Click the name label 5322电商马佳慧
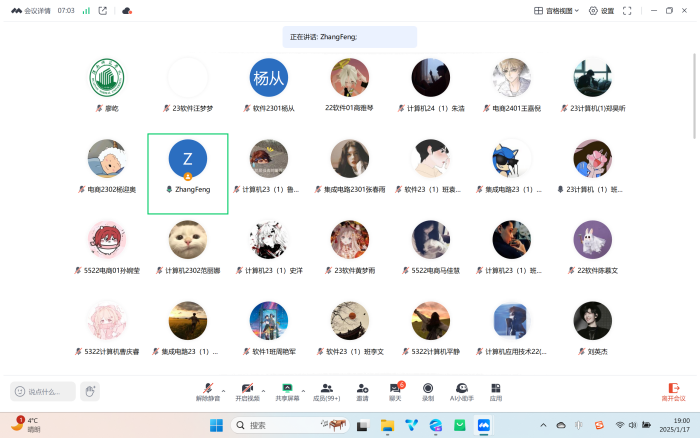The image size is (700, 438). 436,271
